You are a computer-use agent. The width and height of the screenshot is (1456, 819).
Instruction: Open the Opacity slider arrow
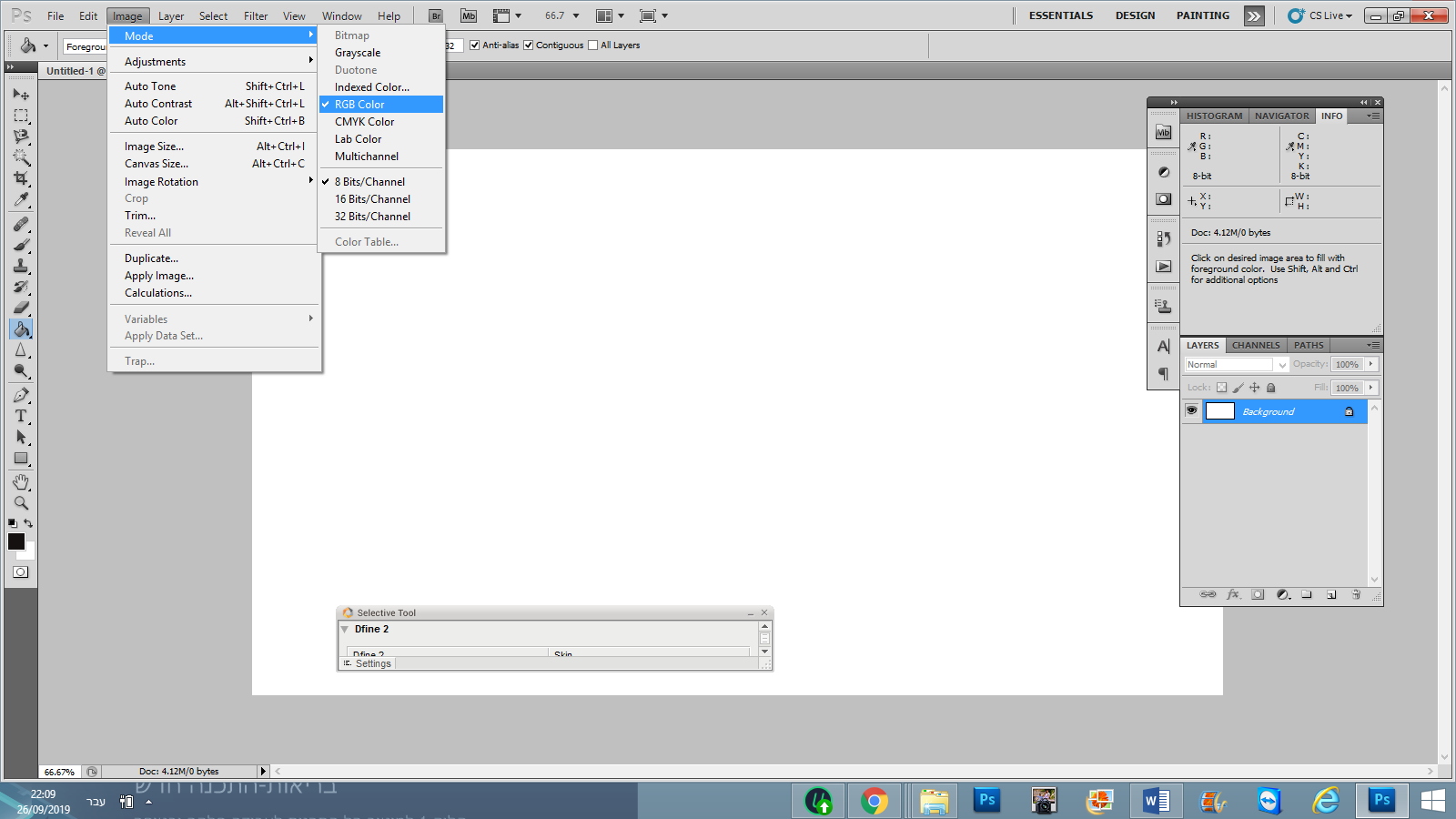(1370, 364)
